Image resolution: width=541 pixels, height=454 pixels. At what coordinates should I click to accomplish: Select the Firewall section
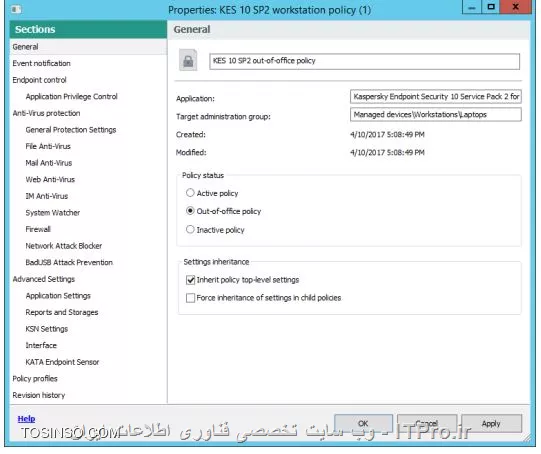coord(38,229)
